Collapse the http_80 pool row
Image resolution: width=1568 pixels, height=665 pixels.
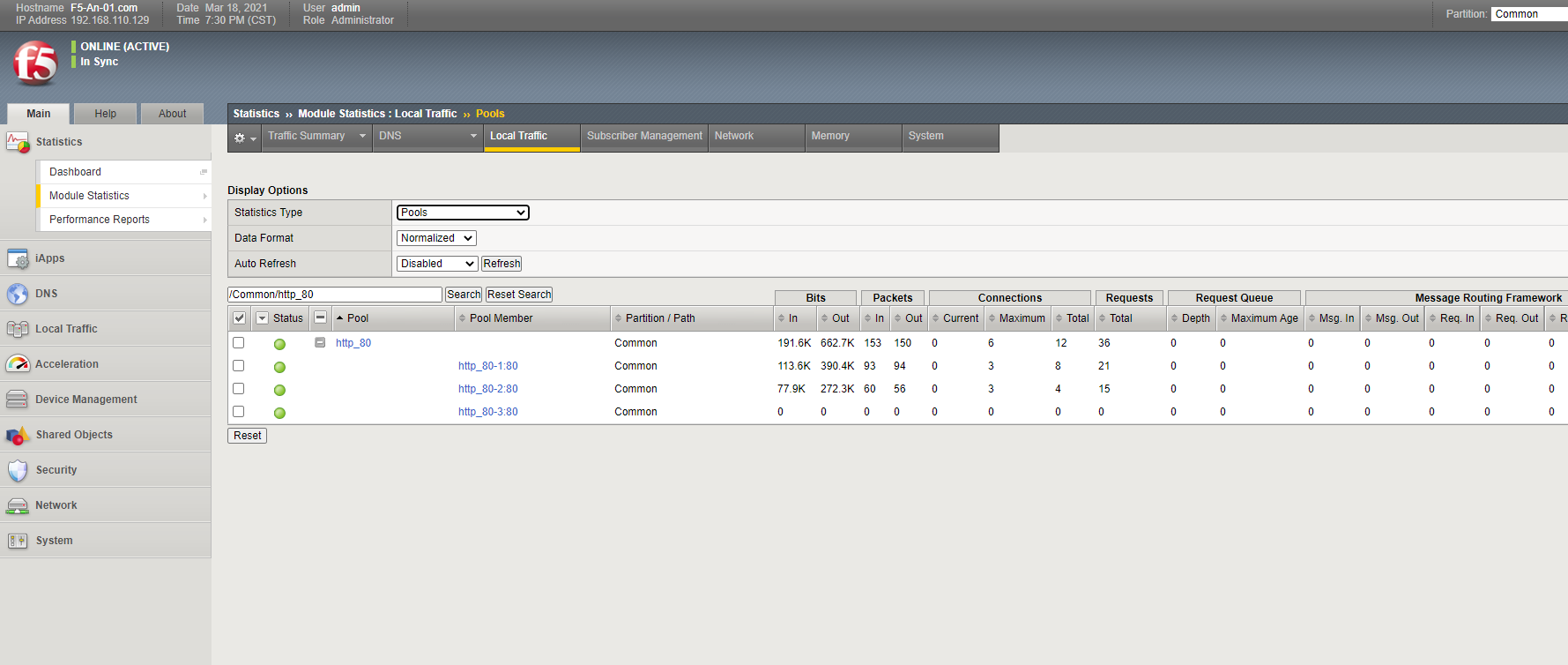(320, 343)
